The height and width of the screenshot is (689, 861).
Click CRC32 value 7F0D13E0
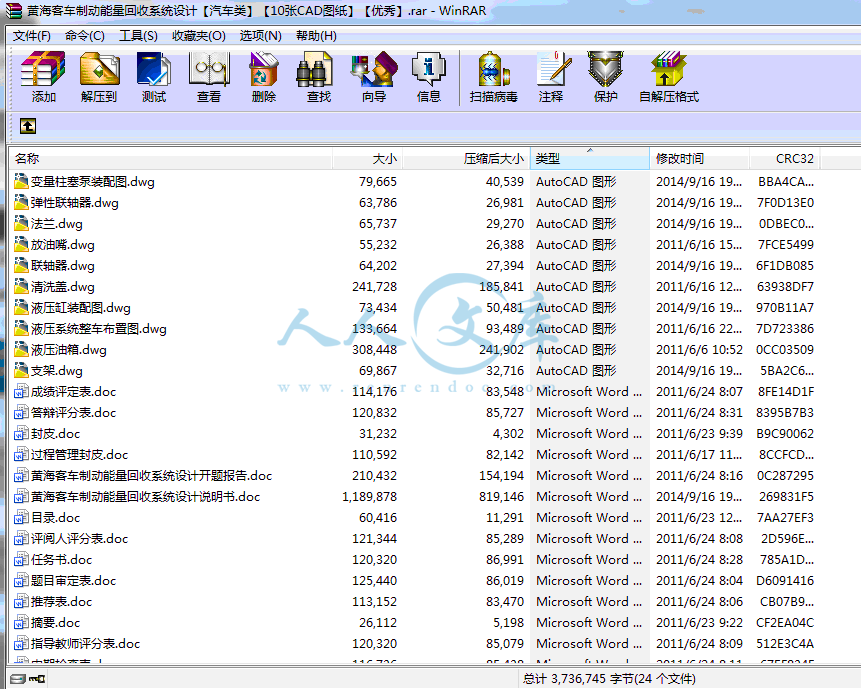785,203
